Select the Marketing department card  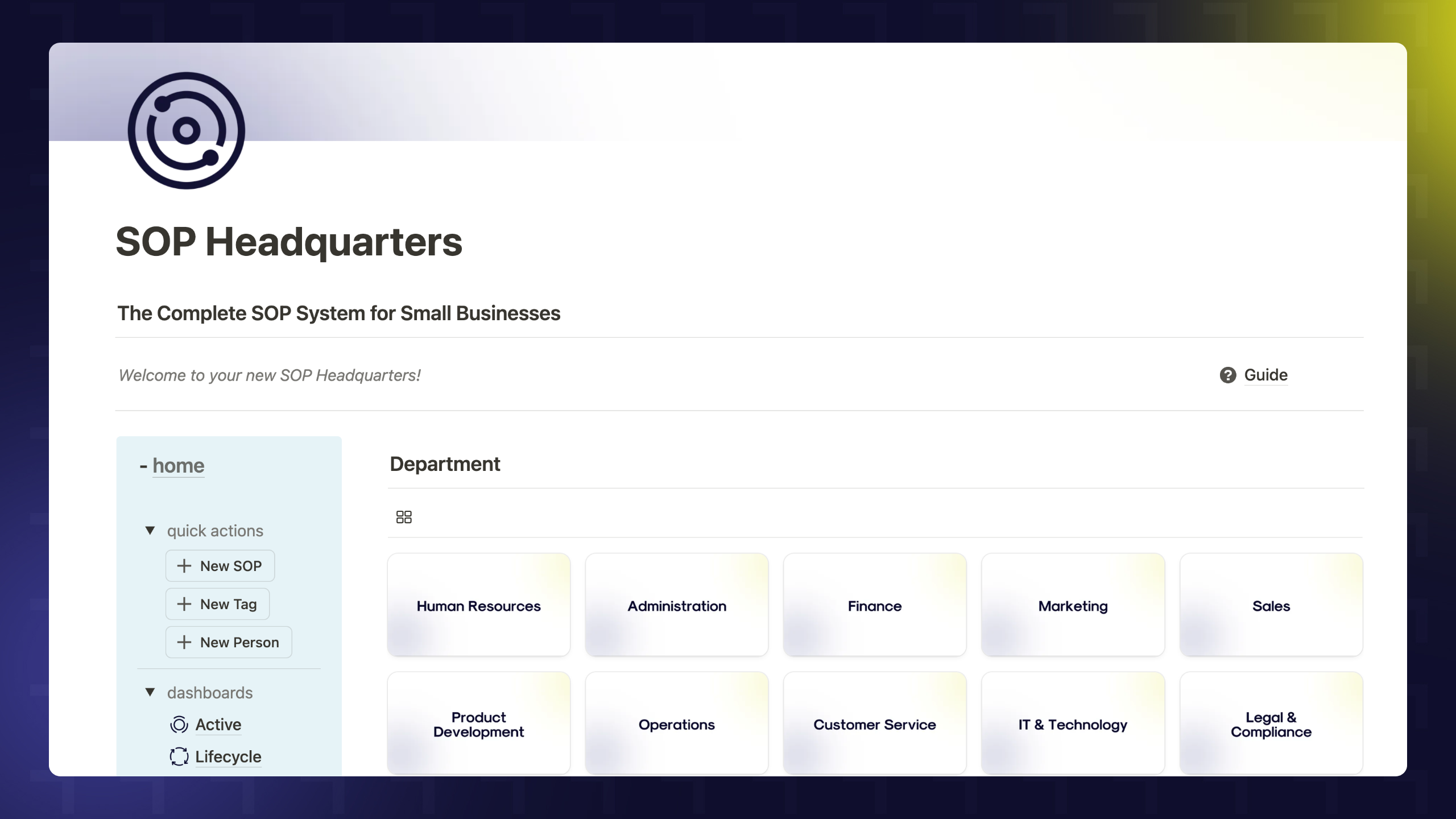point(1073,606)
